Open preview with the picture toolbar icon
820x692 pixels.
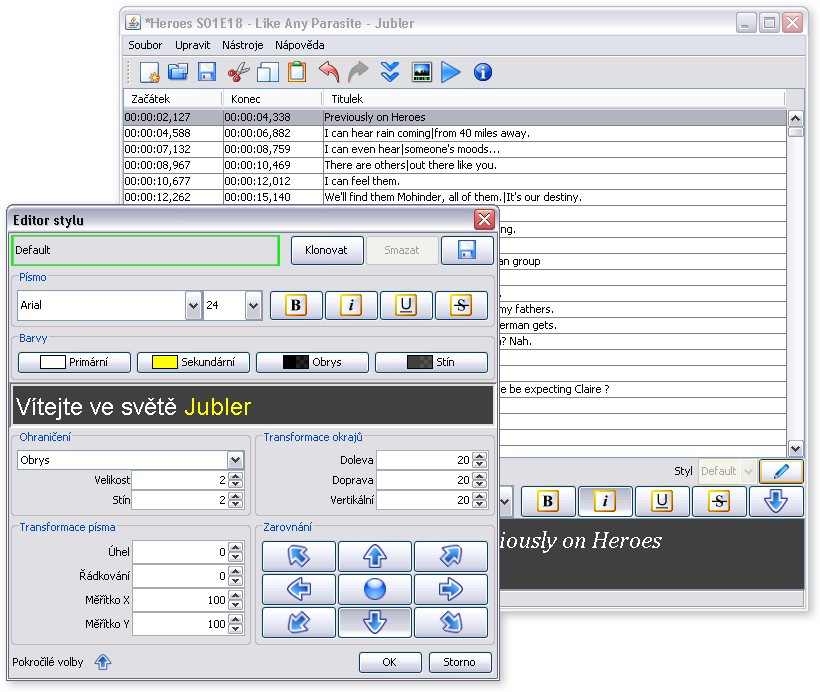[422, 72]
